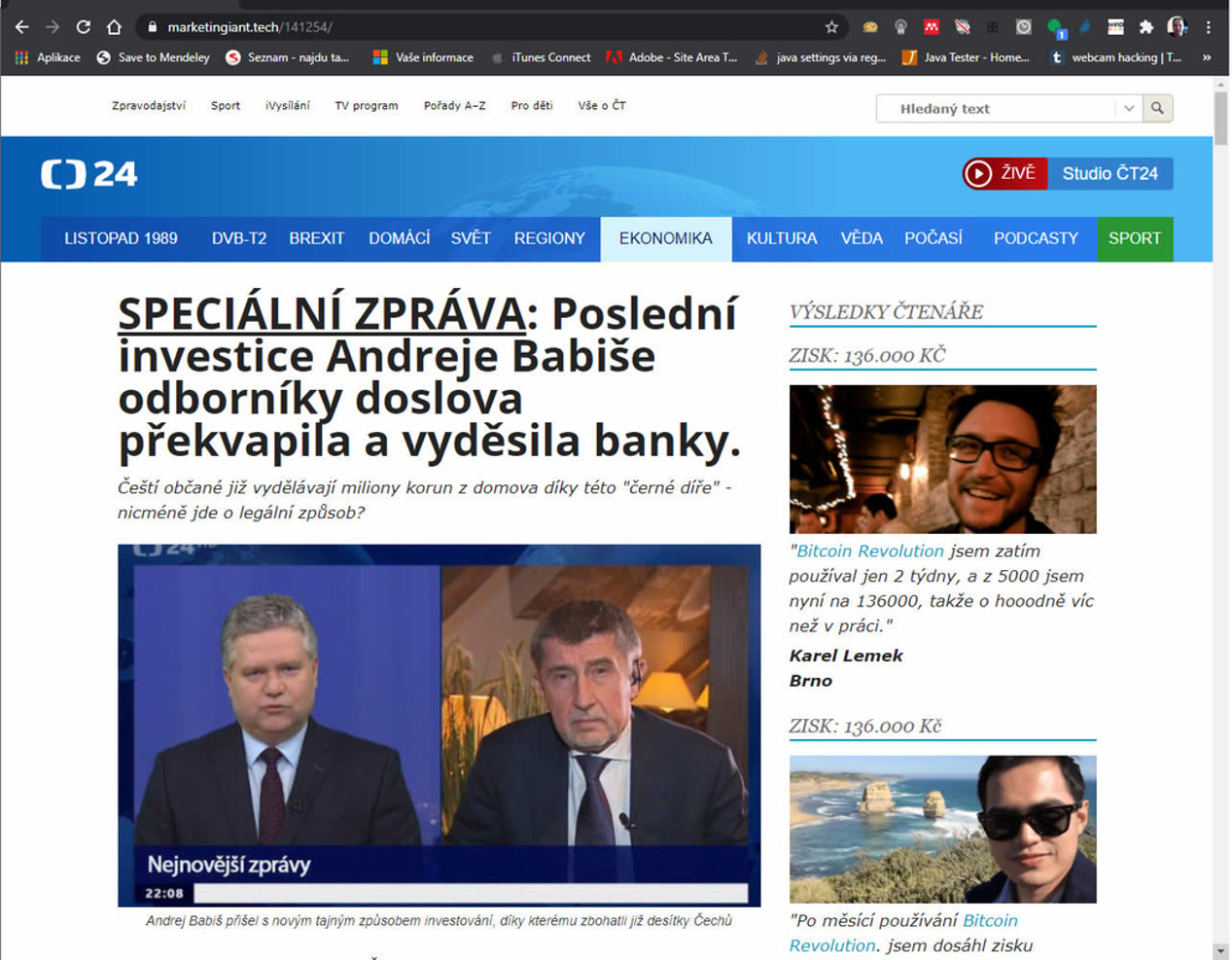
Task: Open the puzzle-piece Extensions icon
Action: click(1145, 26)
